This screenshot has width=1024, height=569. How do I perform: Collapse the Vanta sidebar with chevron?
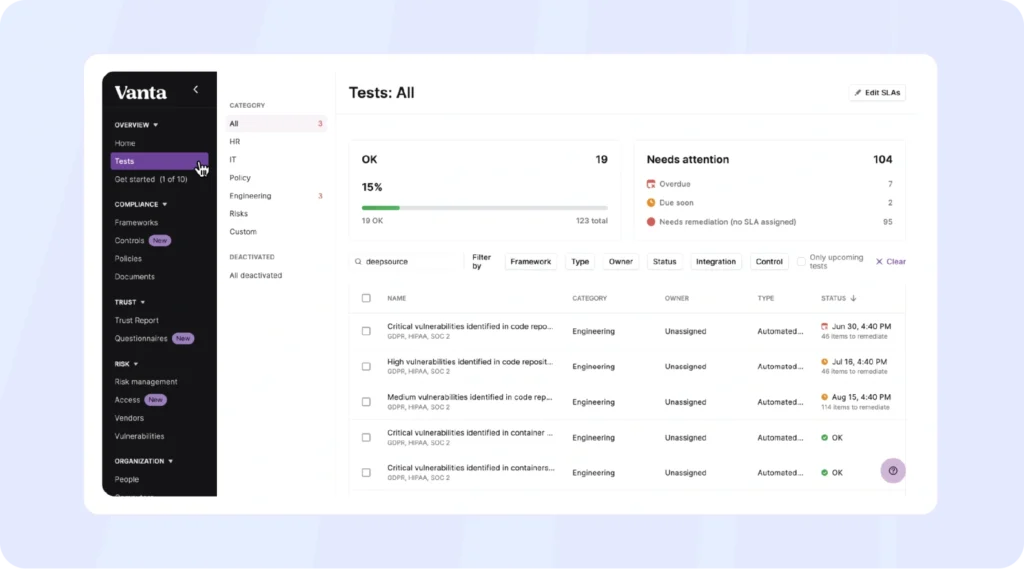coord(195,89)
